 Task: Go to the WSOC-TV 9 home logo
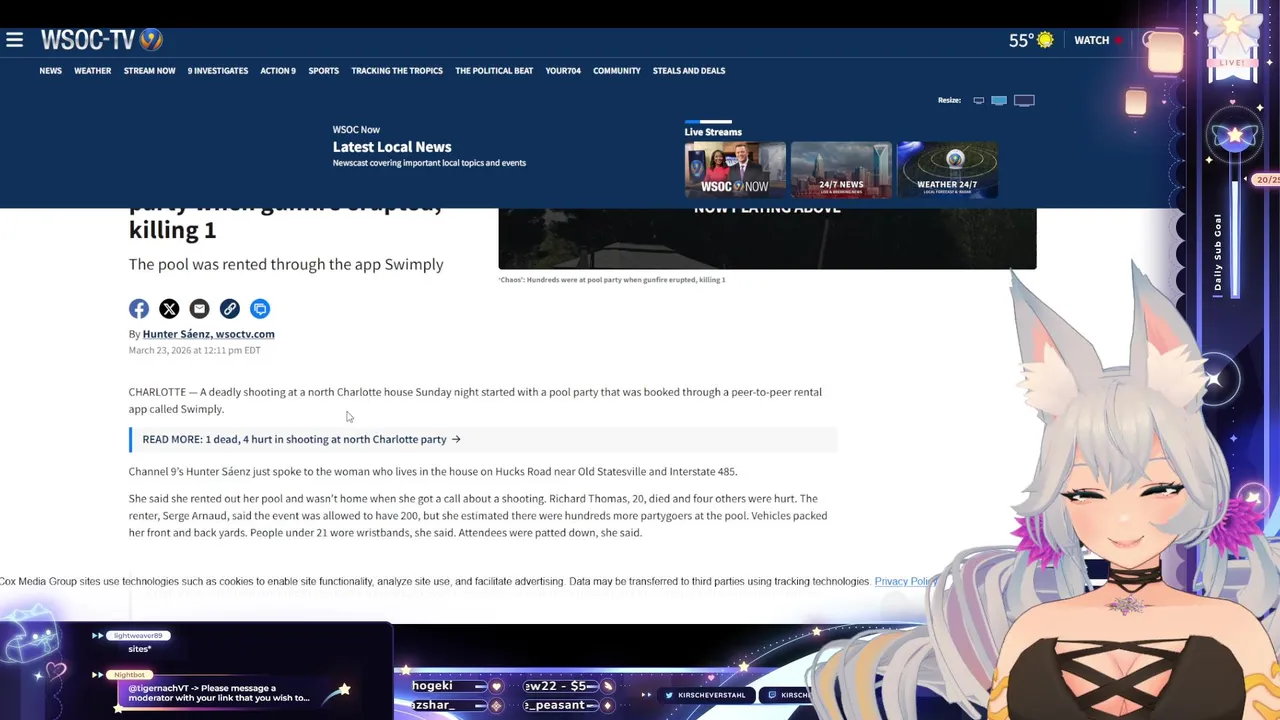101,40
